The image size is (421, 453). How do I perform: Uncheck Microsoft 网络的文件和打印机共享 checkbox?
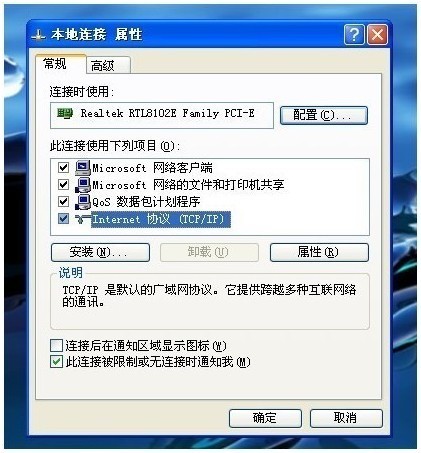pos(63,184)
